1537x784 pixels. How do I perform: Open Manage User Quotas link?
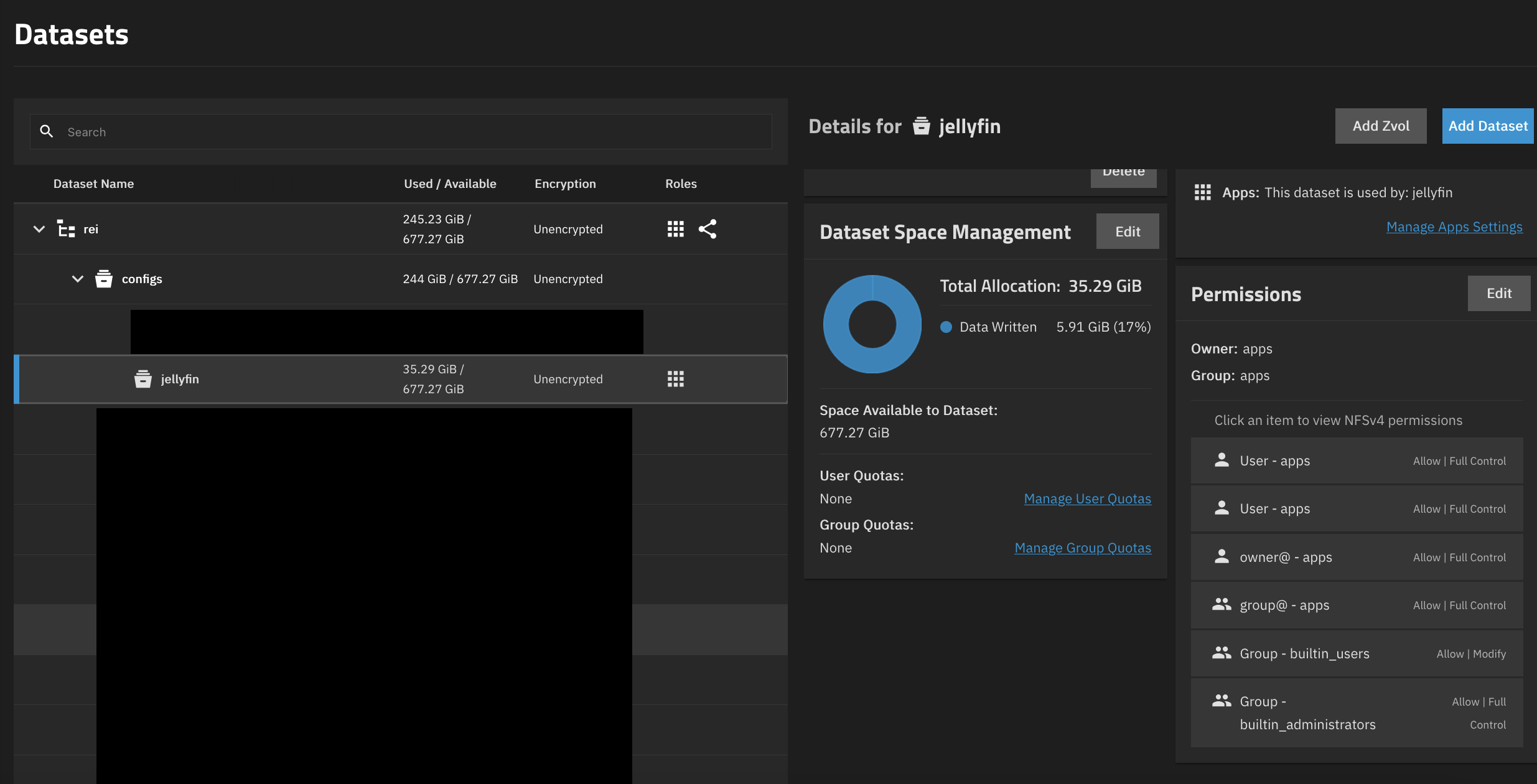pos(1087,499)
